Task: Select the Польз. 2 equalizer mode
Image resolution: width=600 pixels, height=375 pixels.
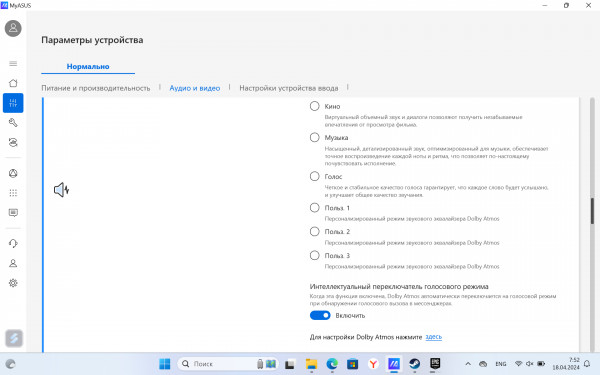Action: [315, 232]
